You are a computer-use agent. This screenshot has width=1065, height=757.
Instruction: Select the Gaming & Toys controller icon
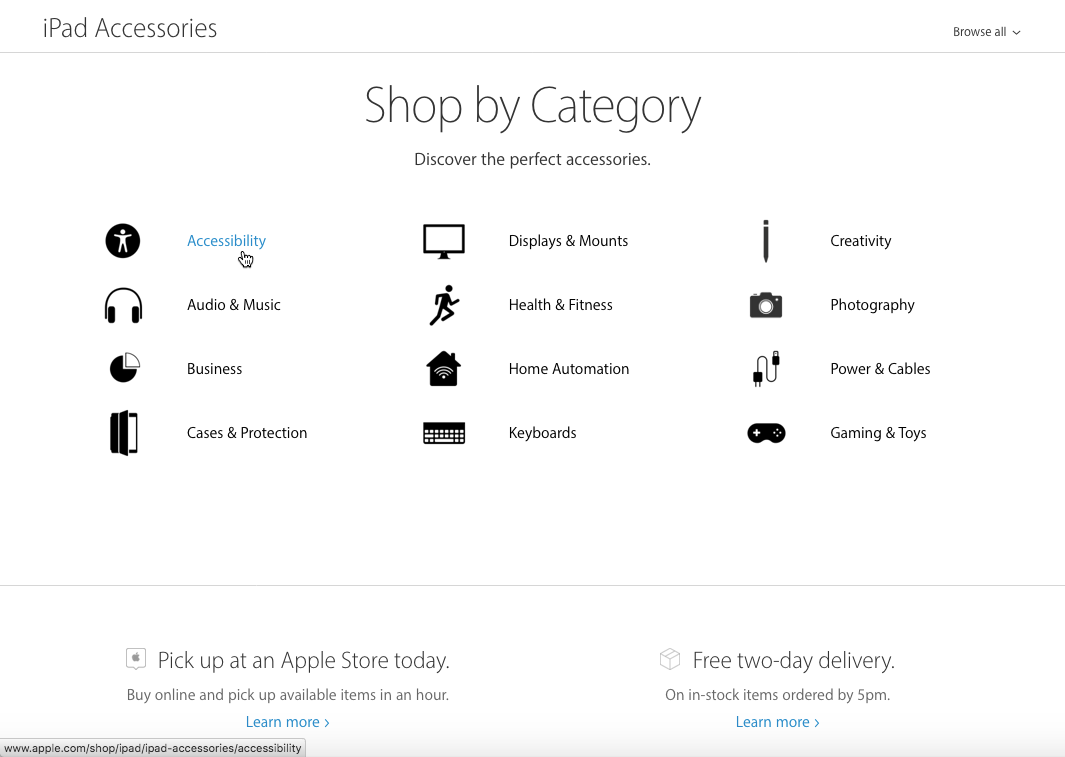point(766,433)
